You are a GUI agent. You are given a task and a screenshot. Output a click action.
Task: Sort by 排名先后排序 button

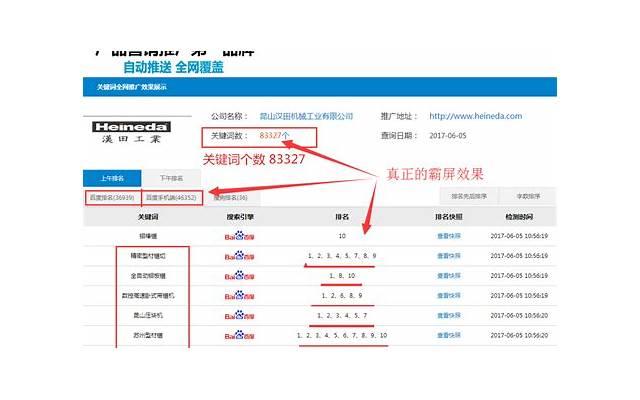[x=469, y=196]
